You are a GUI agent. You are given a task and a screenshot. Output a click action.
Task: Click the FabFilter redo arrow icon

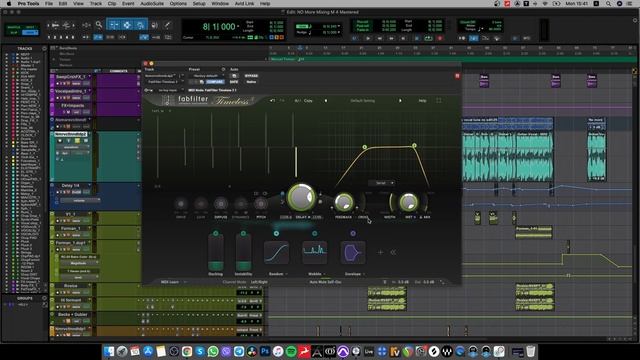(x=282, y=100)
